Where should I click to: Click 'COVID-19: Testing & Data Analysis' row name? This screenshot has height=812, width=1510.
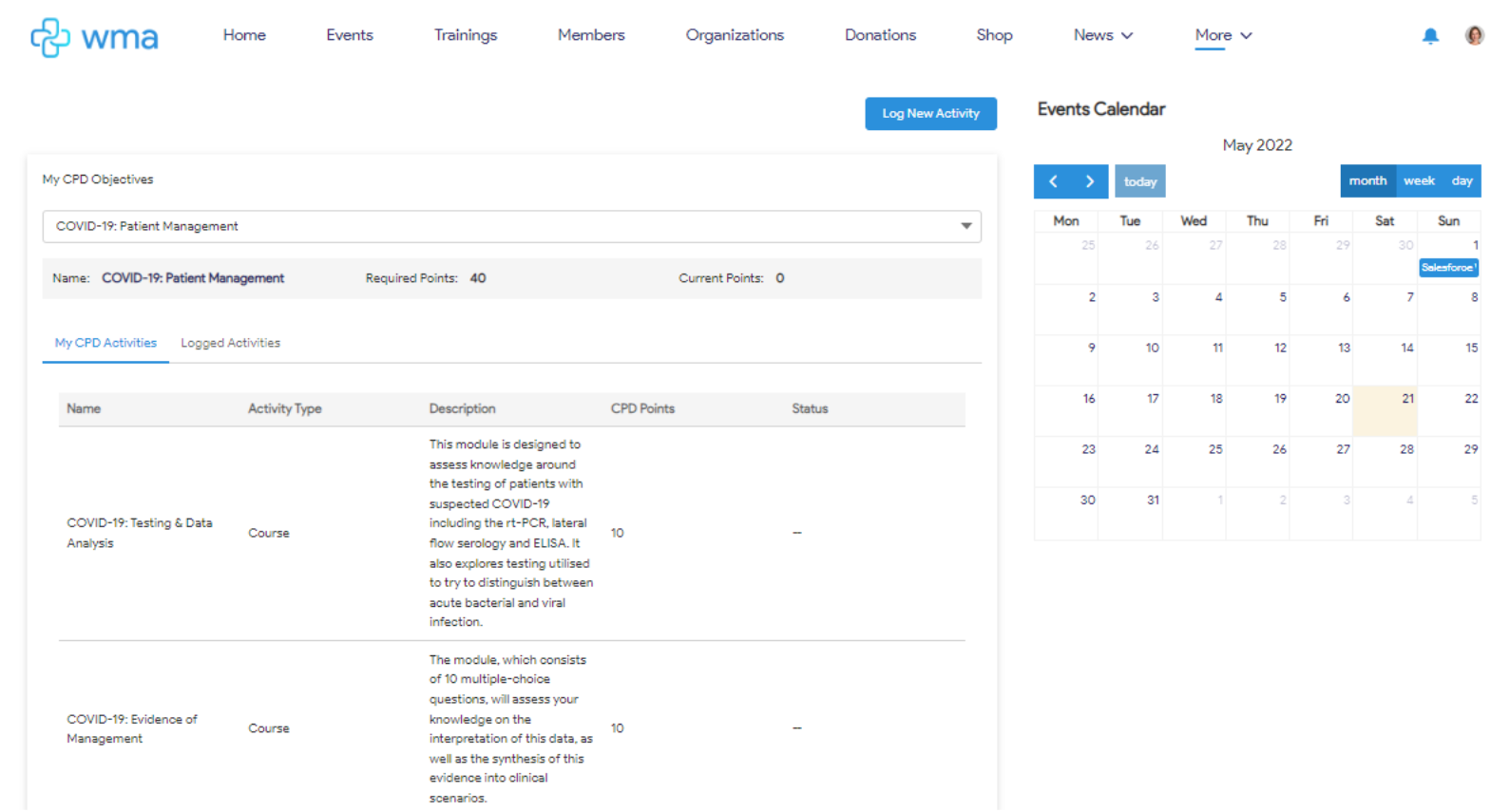tap(140, 533)
